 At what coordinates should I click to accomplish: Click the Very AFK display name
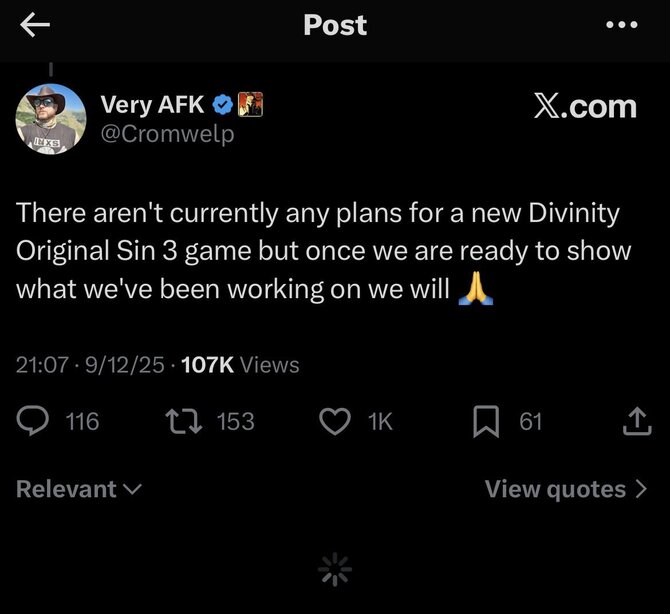(x=153, y=106)
